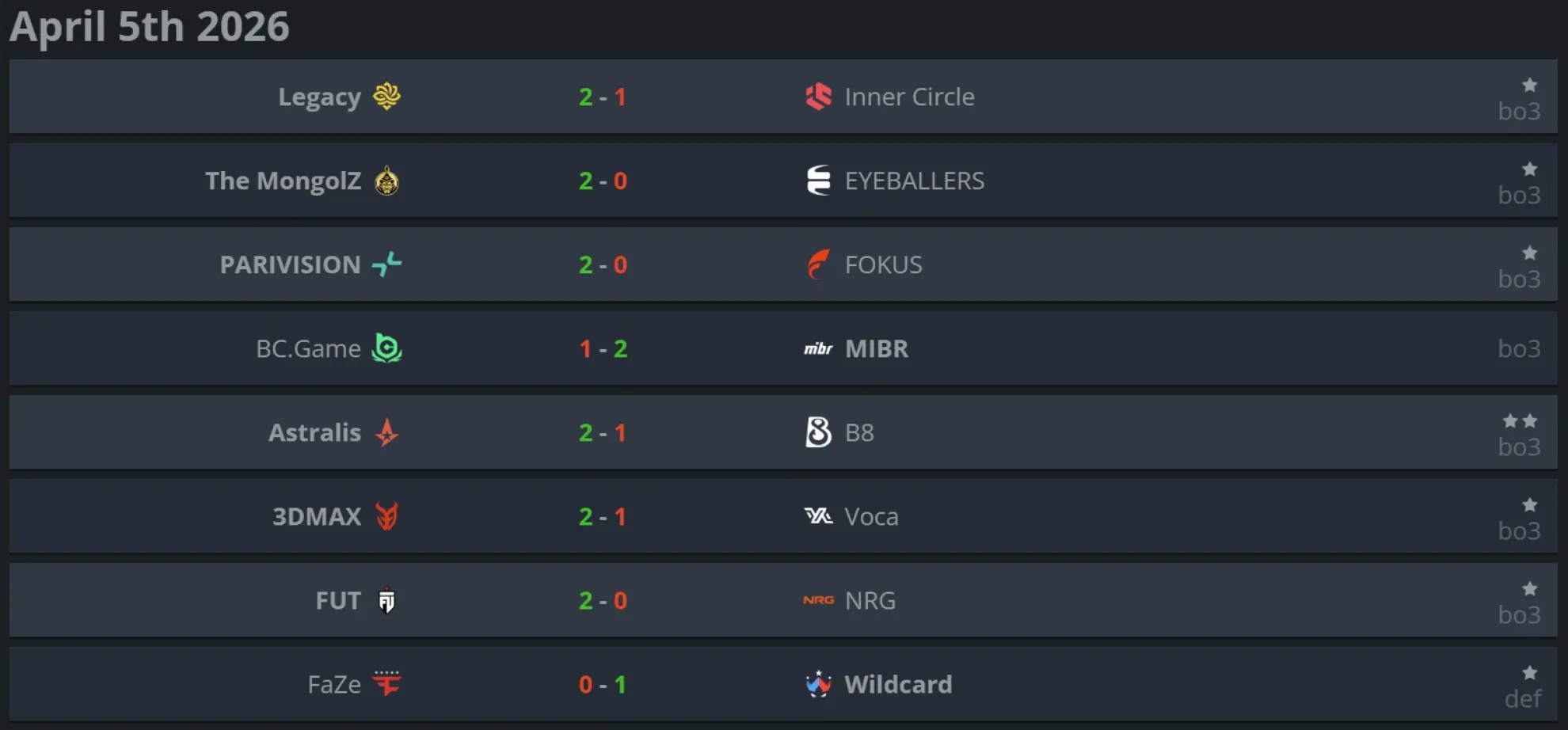Select the NRG orange logo
This screenshot has width=1568, height=730.
click(x=820, y=600)
